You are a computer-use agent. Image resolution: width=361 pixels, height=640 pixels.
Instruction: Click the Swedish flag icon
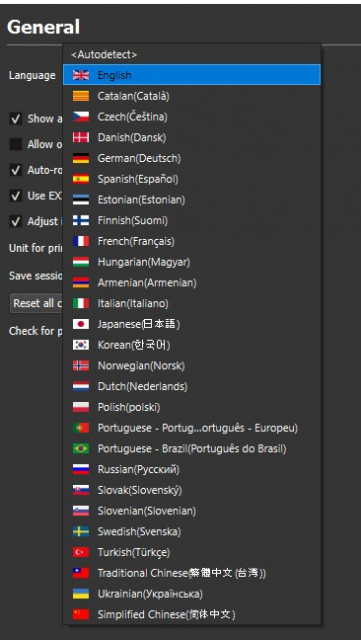81,531
